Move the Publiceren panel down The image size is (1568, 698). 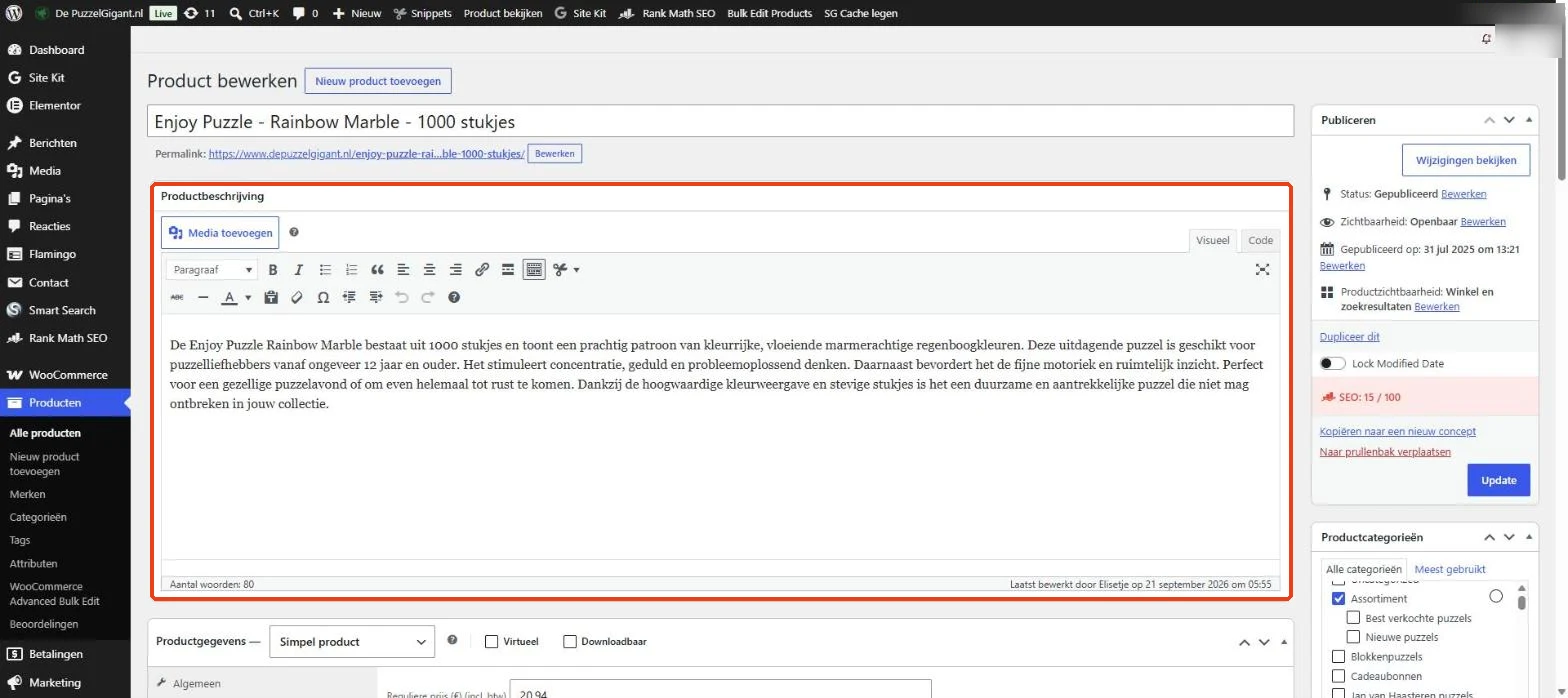(x=1509, y=120)
